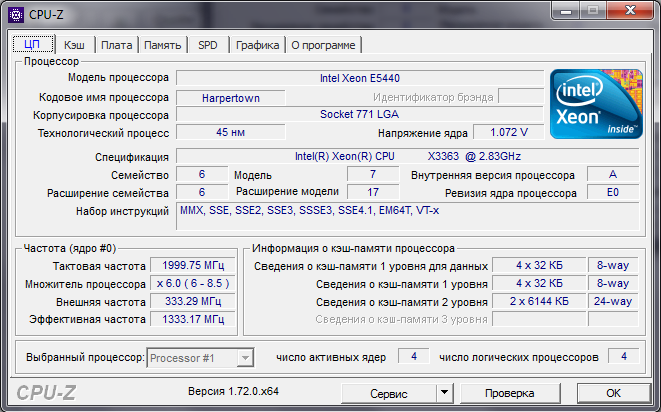This screenshot has width=661, height=412.
Task: Click the 2 x 6144 КБ L2 cache value
Action: (539, 301)
